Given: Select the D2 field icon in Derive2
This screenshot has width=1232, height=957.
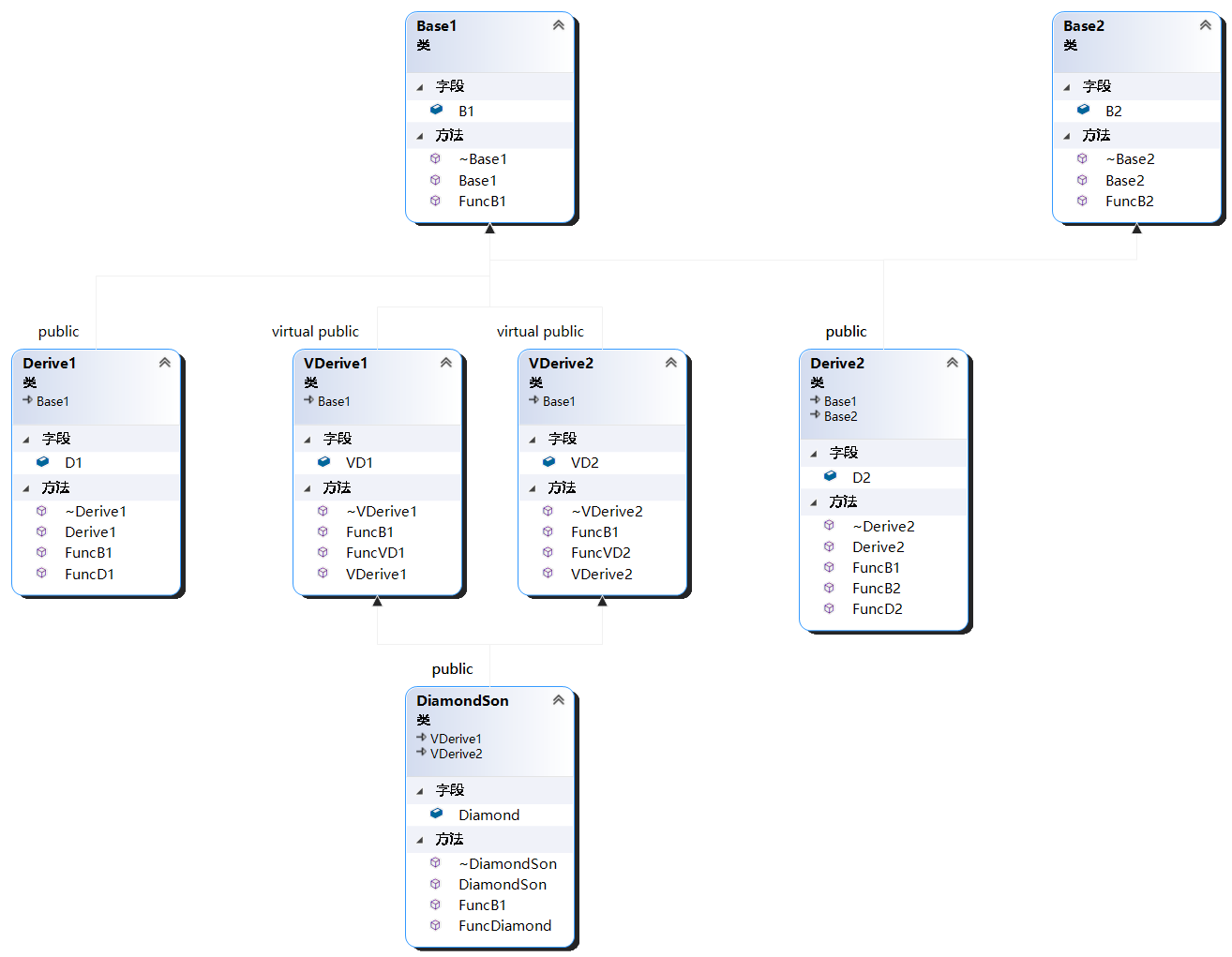Looking at the screenshot, I should (x=830, y=476).
